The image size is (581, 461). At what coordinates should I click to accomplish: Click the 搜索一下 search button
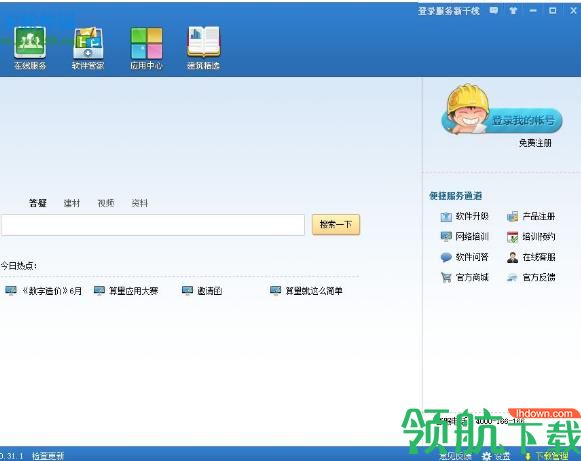[x=336, y=224]
